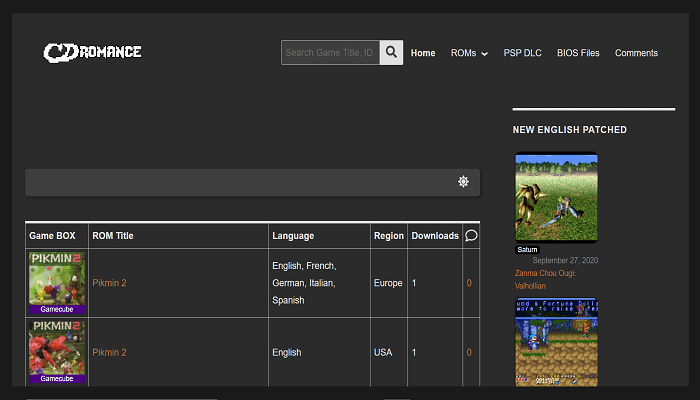The height and width of the screenshot is (400, 700).
Task: Open comments count 0 for Europe row
Action: click(x=469, y=283)
